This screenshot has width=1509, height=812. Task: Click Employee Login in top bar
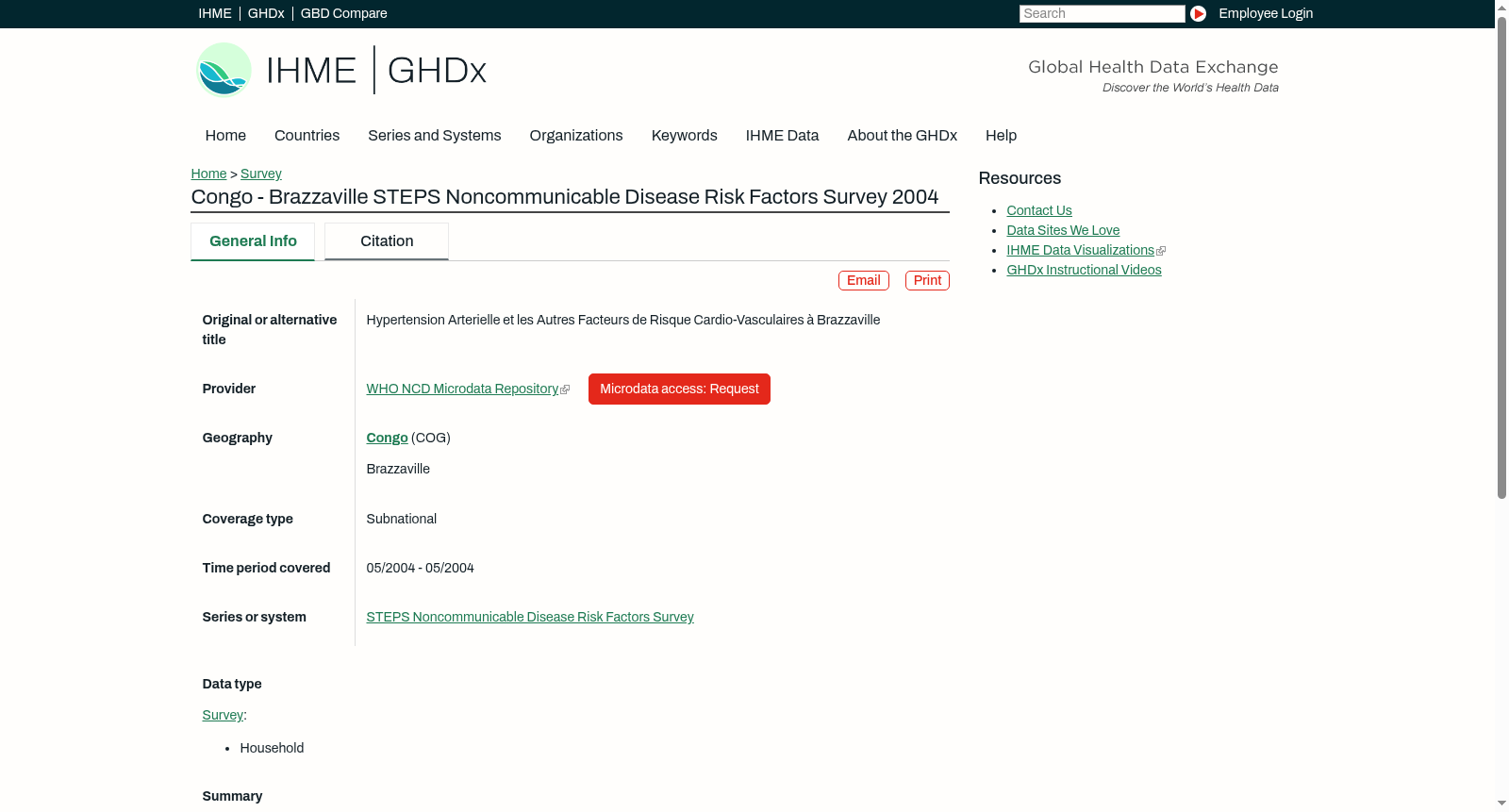(x=1266, y=13)
